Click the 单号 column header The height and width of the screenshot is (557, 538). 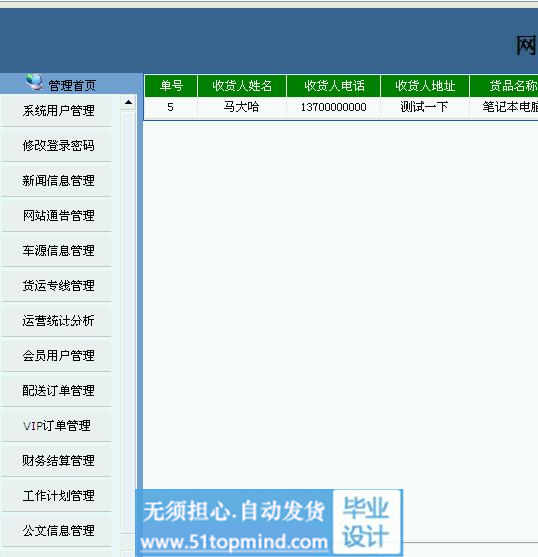click(x=171, y=86)
